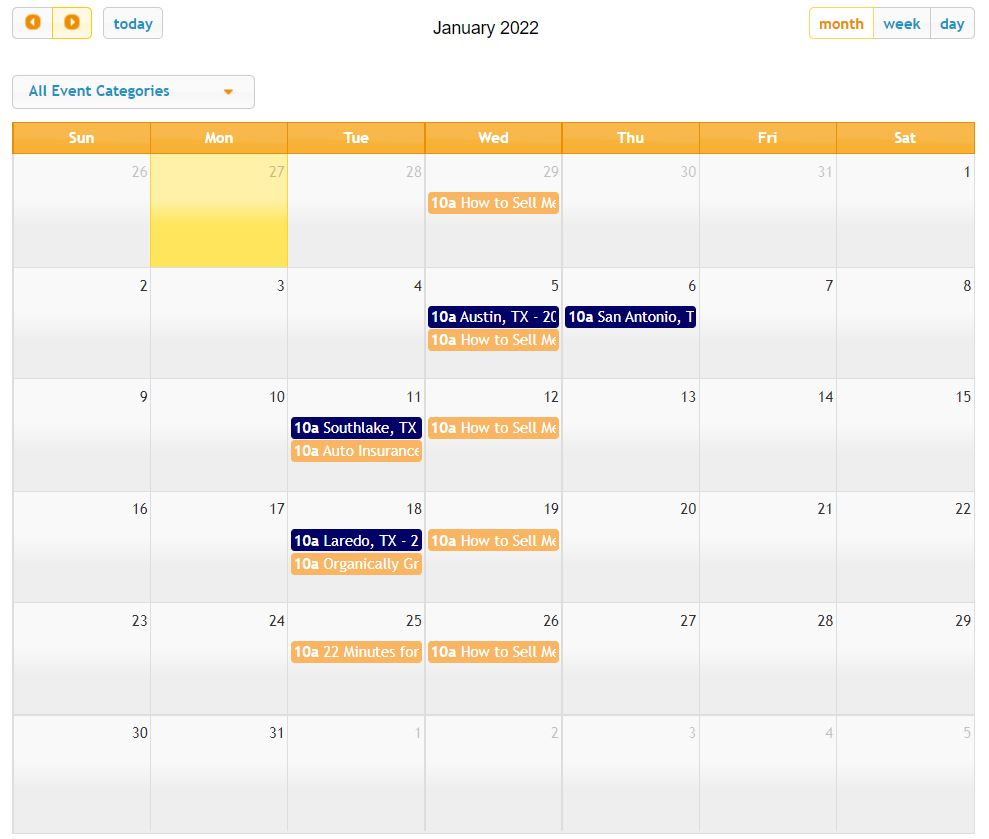This screenshot has height=839, width=989.
Task: Open the San Antonio event on January 6
Action: click(630, 317)
